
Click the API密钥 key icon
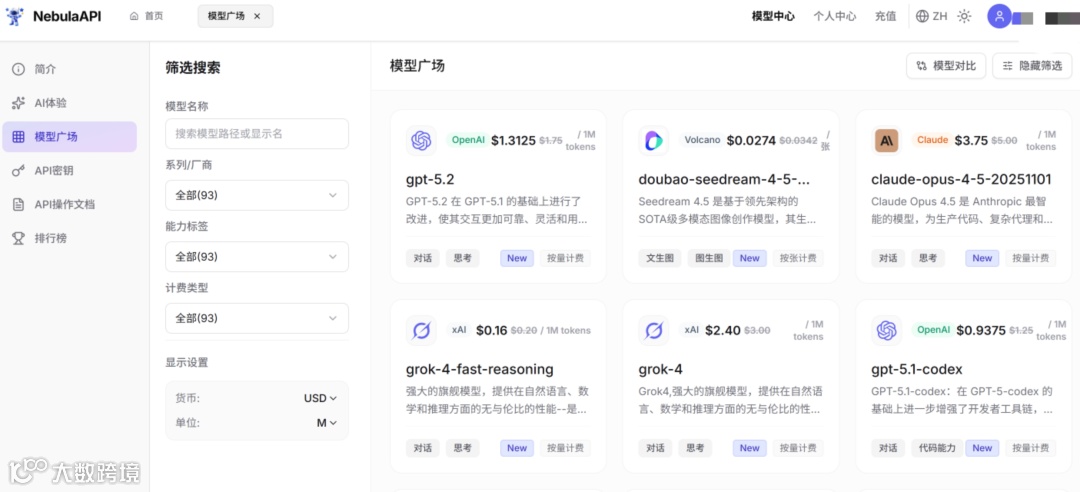19,170
